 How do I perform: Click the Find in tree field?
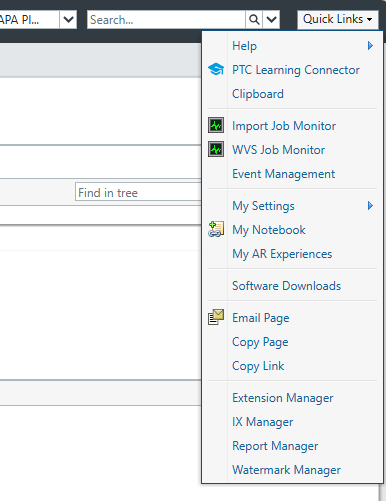[x=138, y=192]
